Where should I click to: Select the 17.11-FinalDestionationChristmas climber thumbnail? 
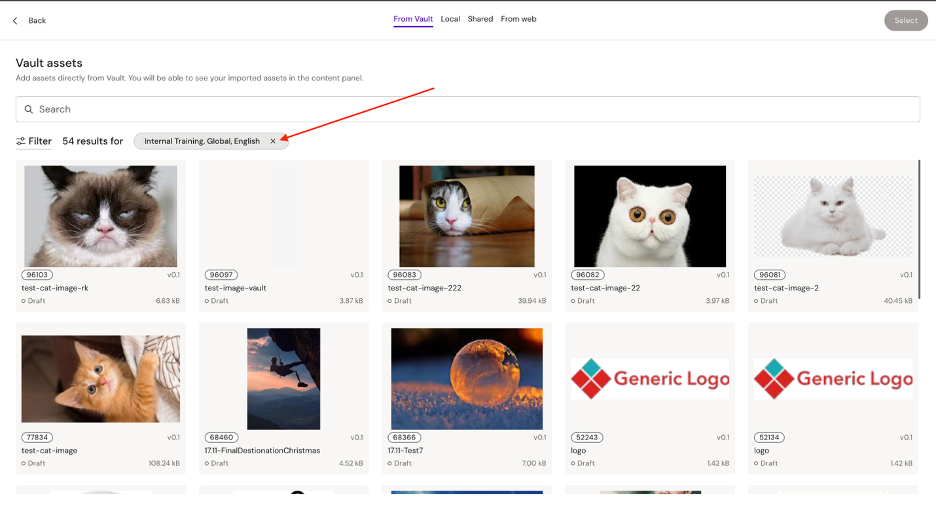pyautogui.click(x=284, y=378)
